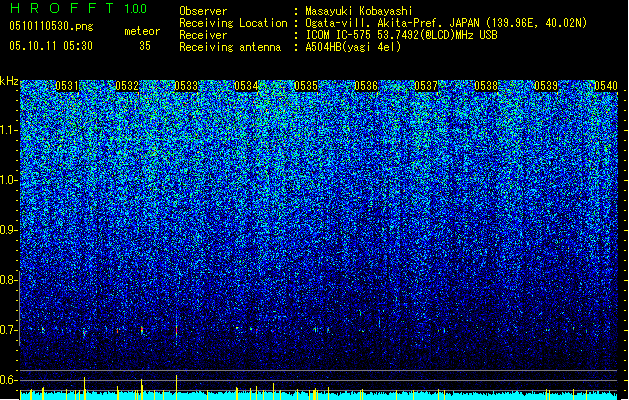This screenshot has height=400, width=629.
Task: Click the 0533 time marker
Action: [186, 86]
